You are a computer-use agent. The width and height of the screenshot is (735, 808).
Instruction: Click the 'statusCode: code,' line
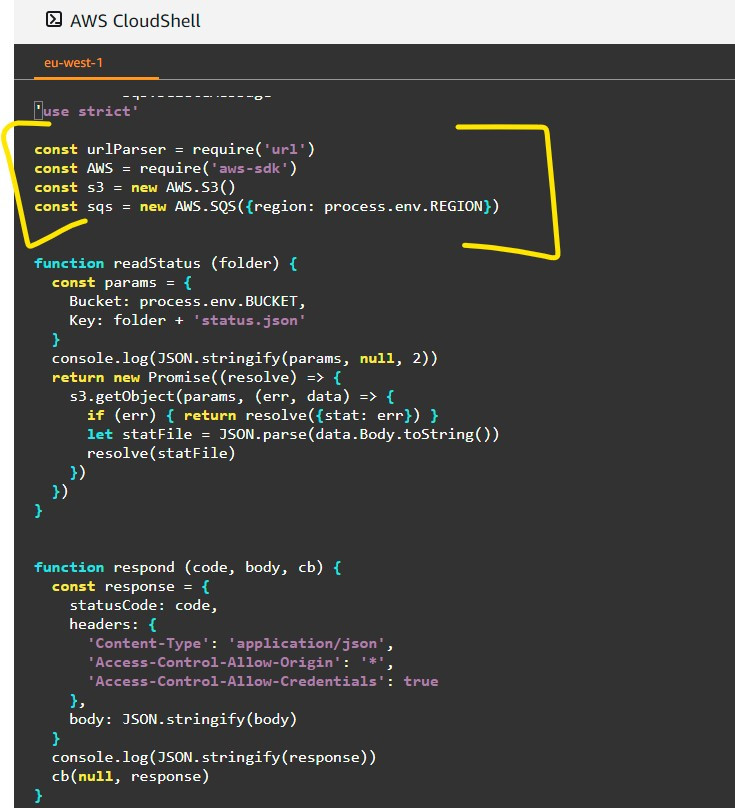point(143,605)
